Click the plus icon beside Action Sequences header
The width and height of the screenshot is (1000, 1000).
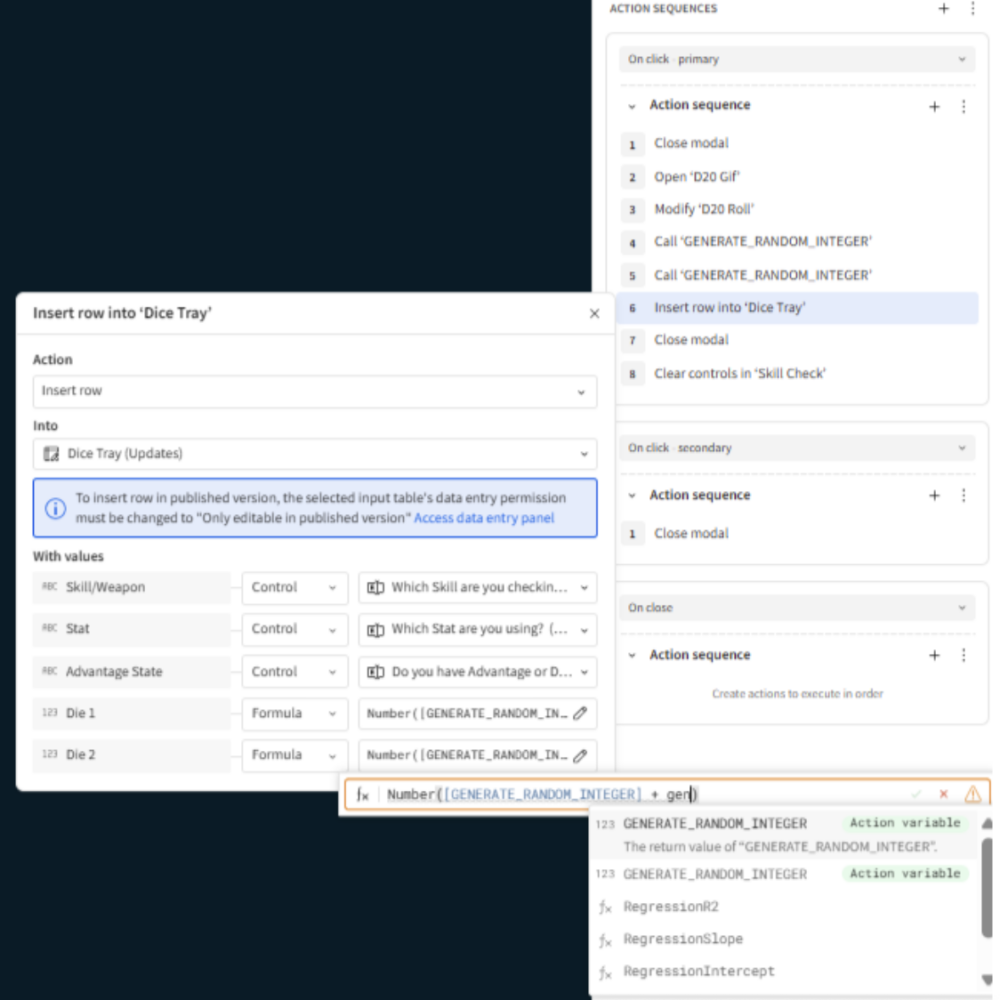pyautogui.click(x=943, y=9)
